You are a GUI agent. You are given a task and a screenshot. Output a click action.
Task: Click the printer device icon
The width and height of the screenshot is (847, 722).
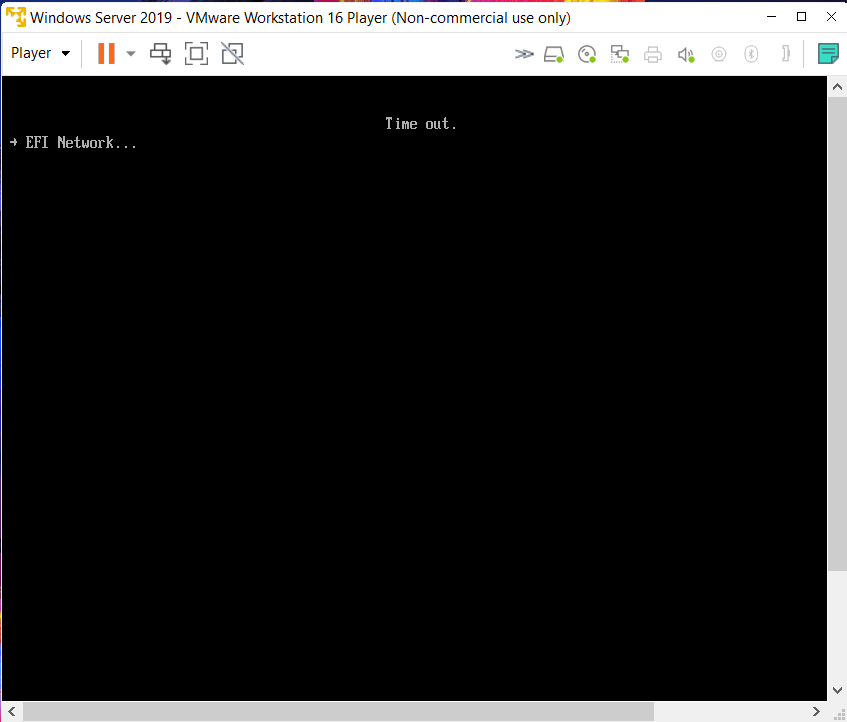tap(653, 55)
